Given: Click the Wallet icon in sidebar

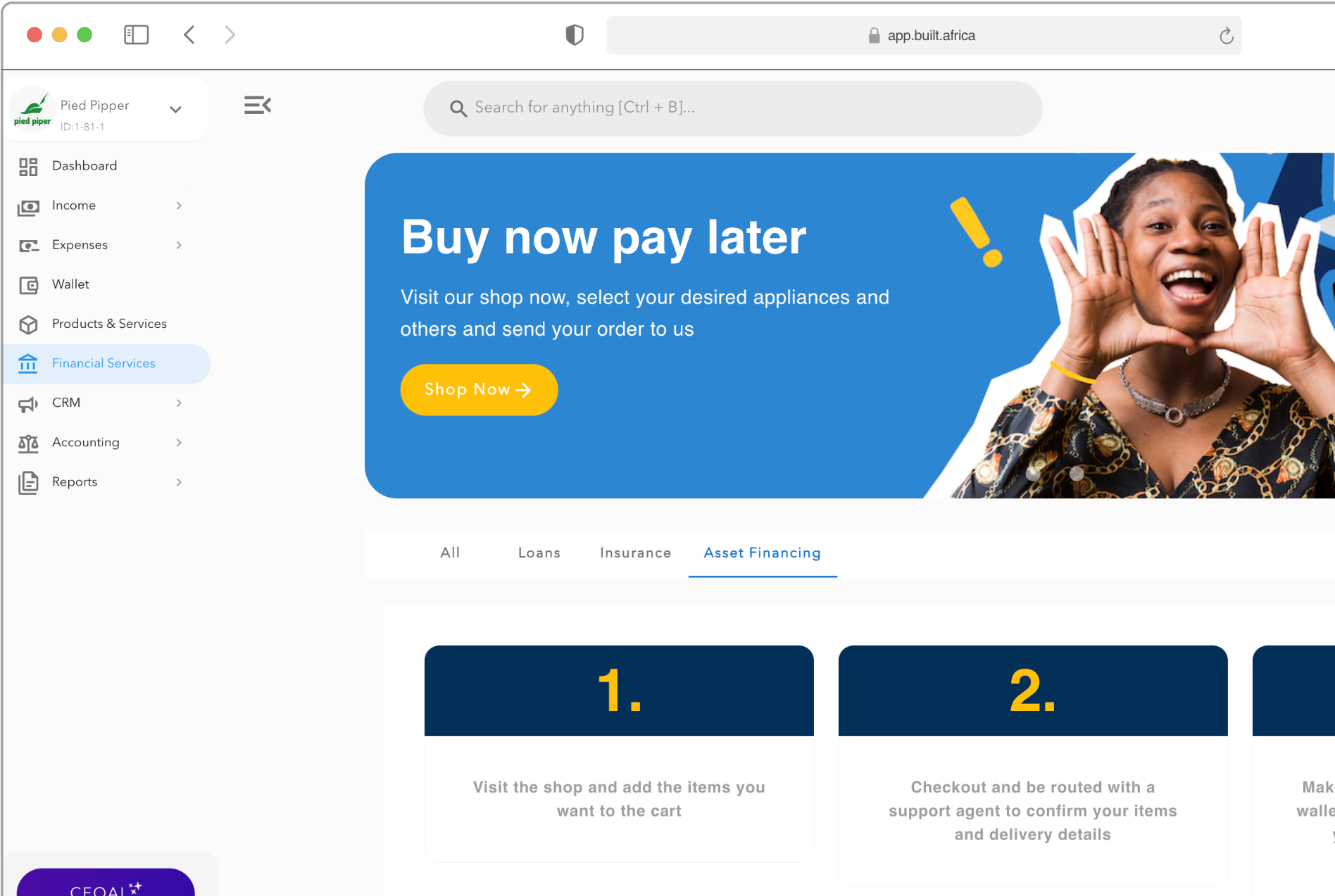Looking at the screenshot, I should [x=28, y=285].
